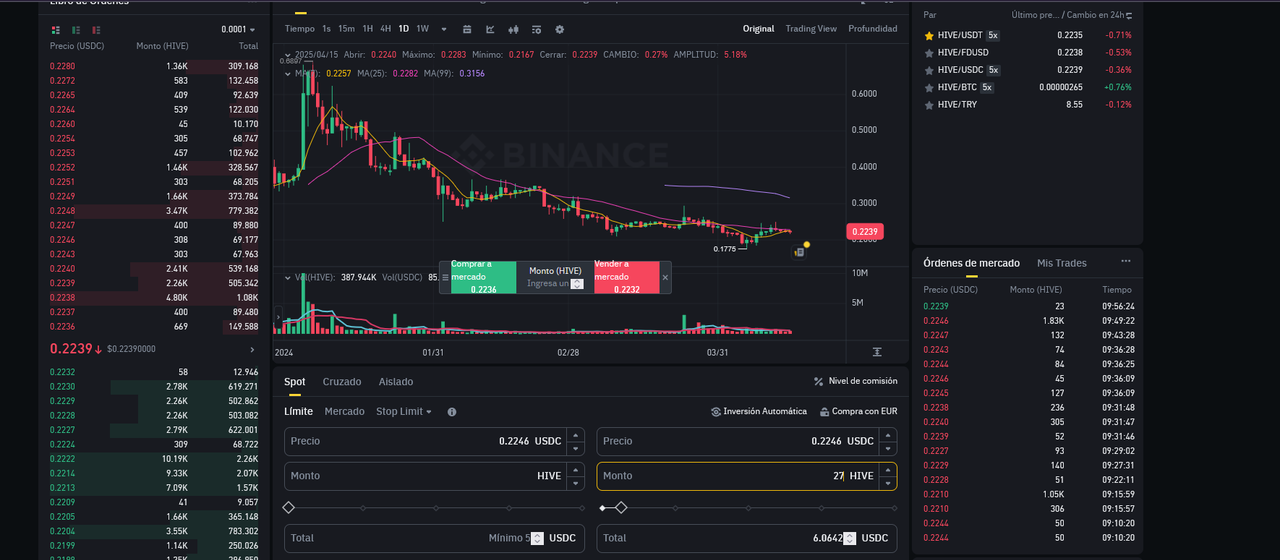
Task: Open the chart layout options icon
Action: pos(536,29)
